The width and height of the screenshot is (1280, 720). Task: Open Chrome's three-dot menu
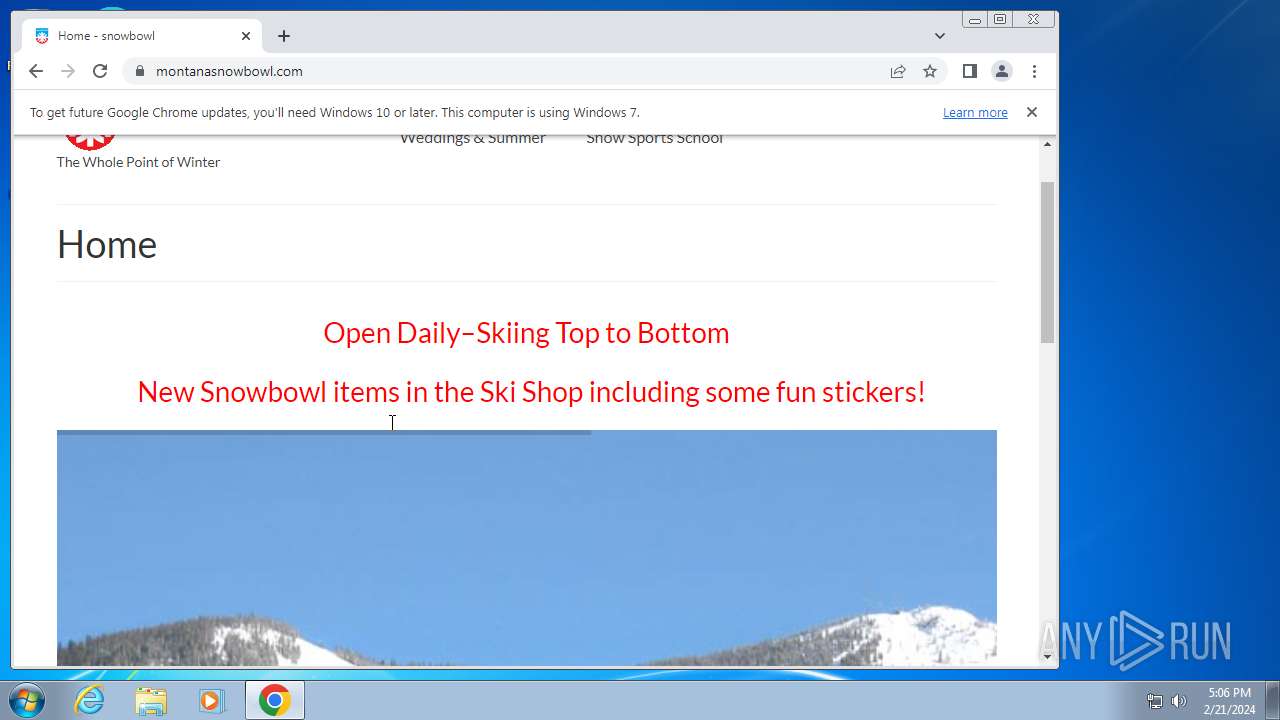tap(1034, 71)
